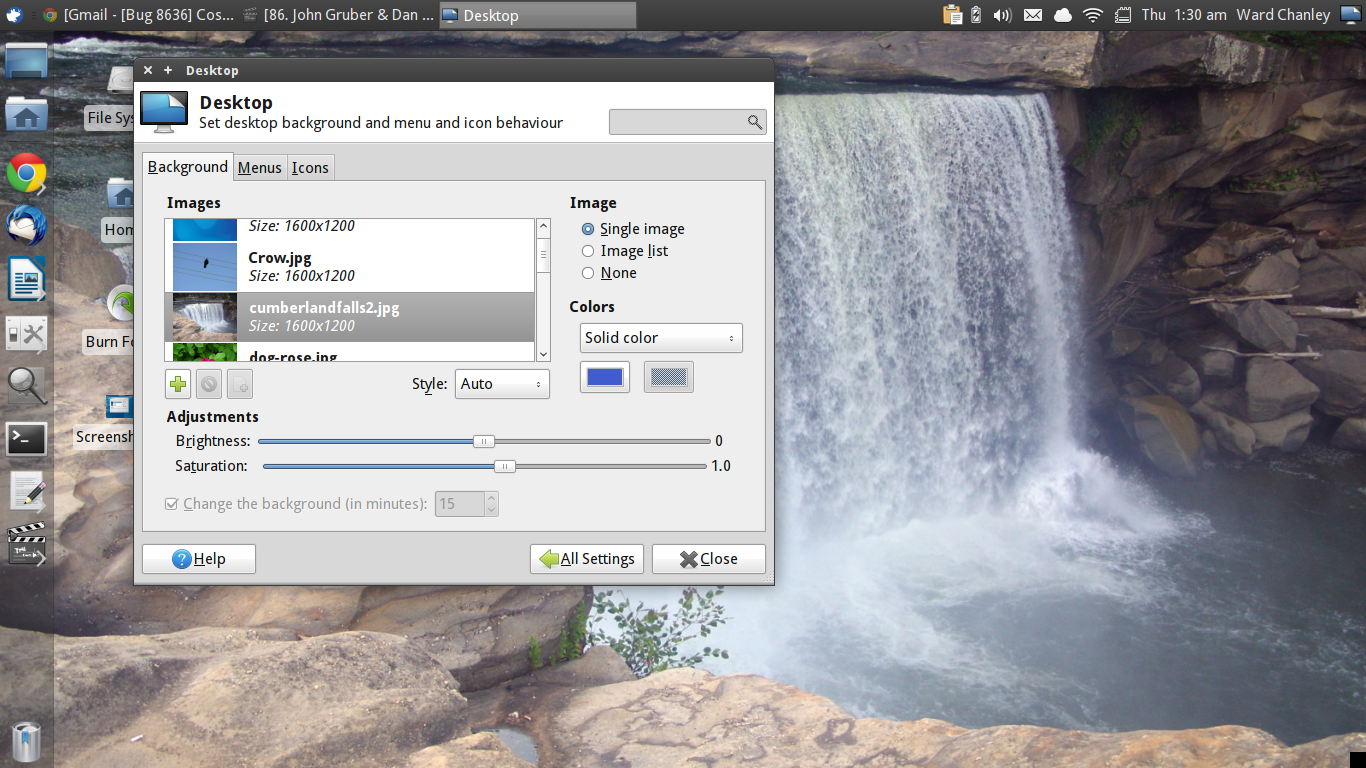Screen dimensions: 1366x768
Task: Open Thunderbird mail from the dock
Action: 26,226
